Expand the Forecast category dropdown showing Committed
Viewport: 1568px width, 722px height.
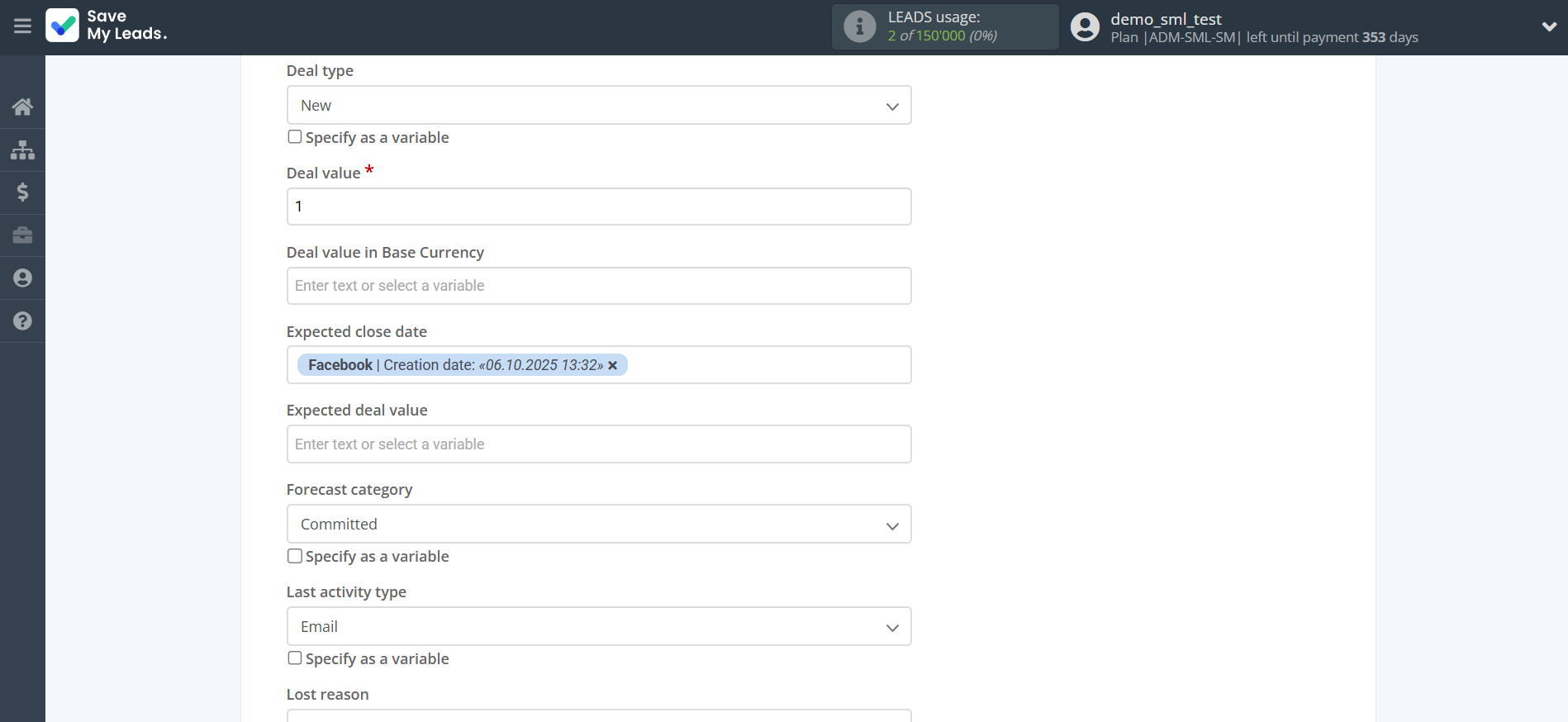coord(598,525)
